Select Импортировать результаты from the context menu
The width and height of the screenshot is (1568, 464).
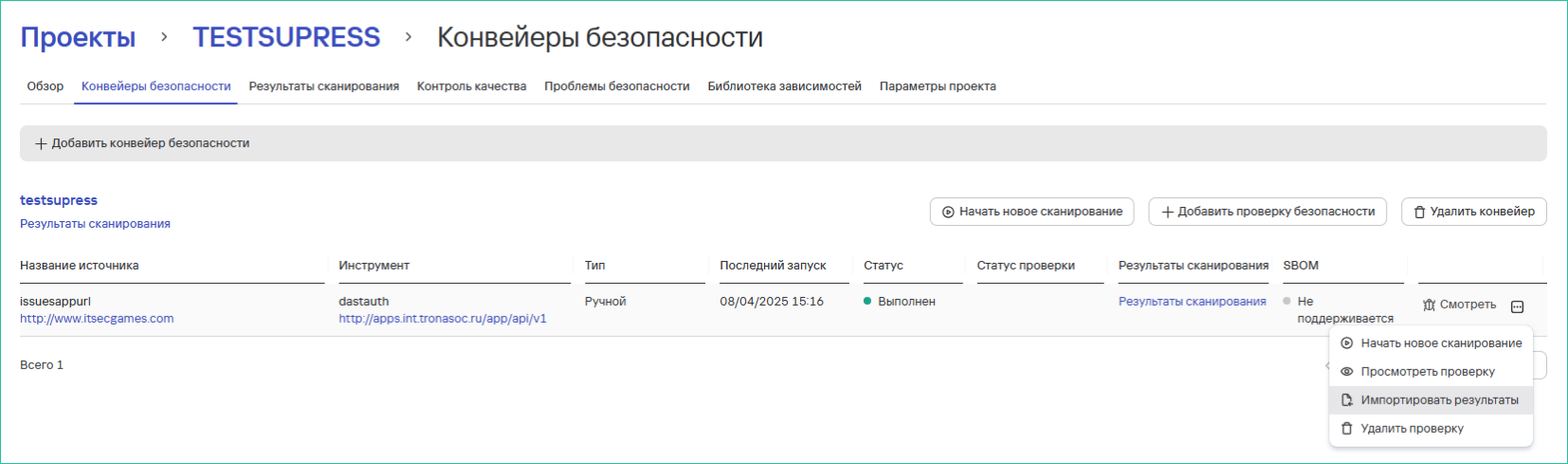[1438, 400]
